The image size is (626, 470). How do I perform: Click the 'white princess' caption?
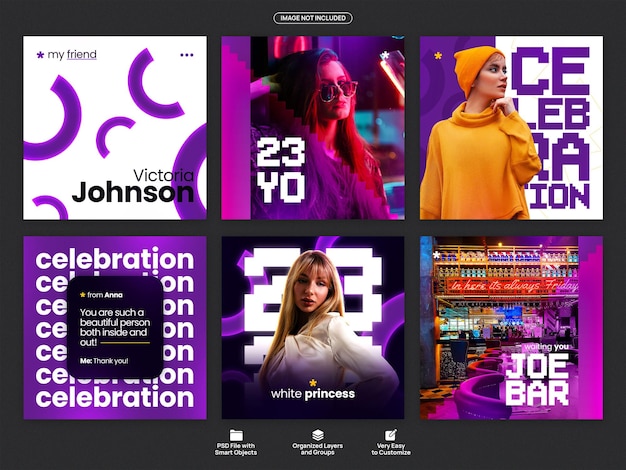point(313,394)
